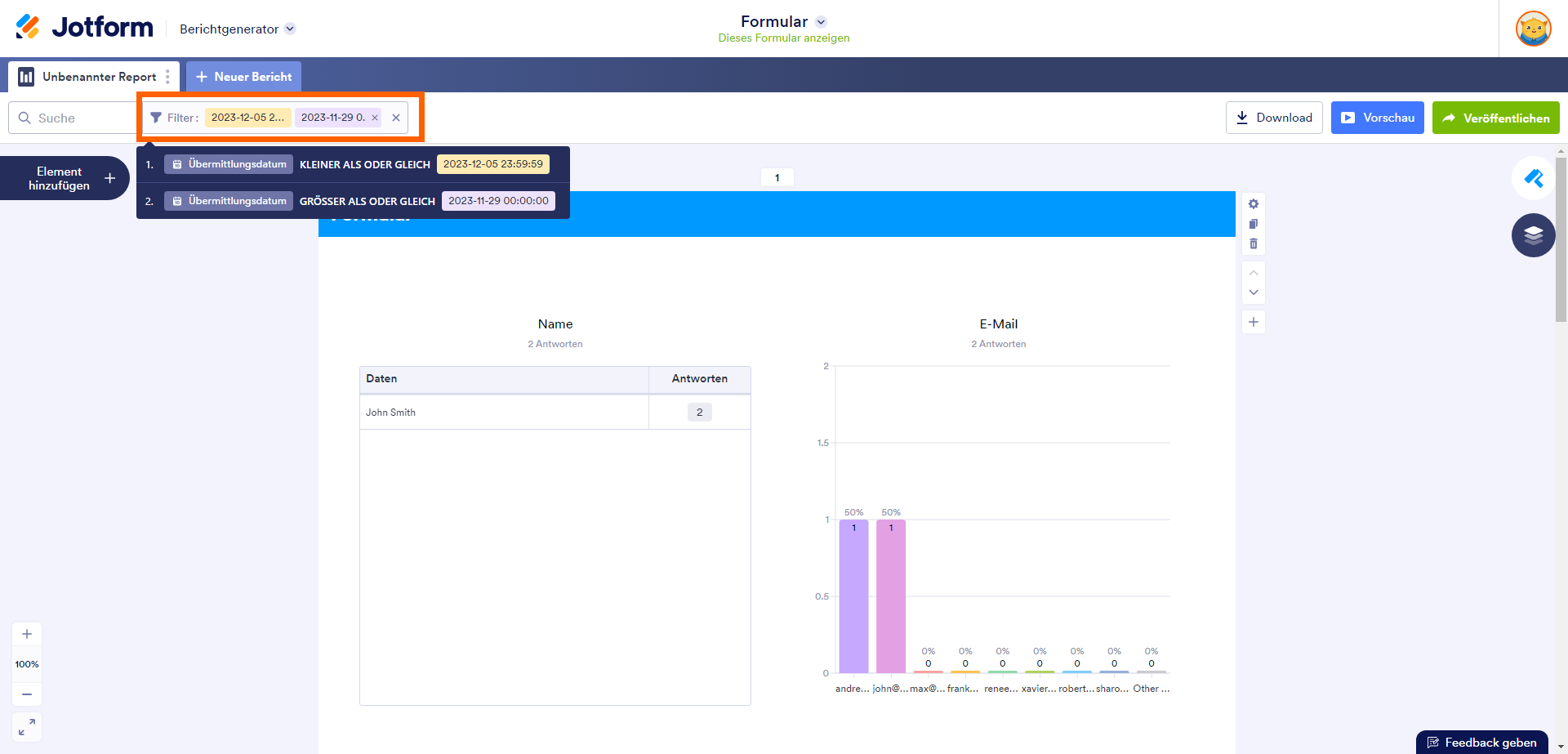Image resolution: width=1568 pixels, height=754 pixels.
Task: Click the zoom out minus icon
Action: click(27, 694)
